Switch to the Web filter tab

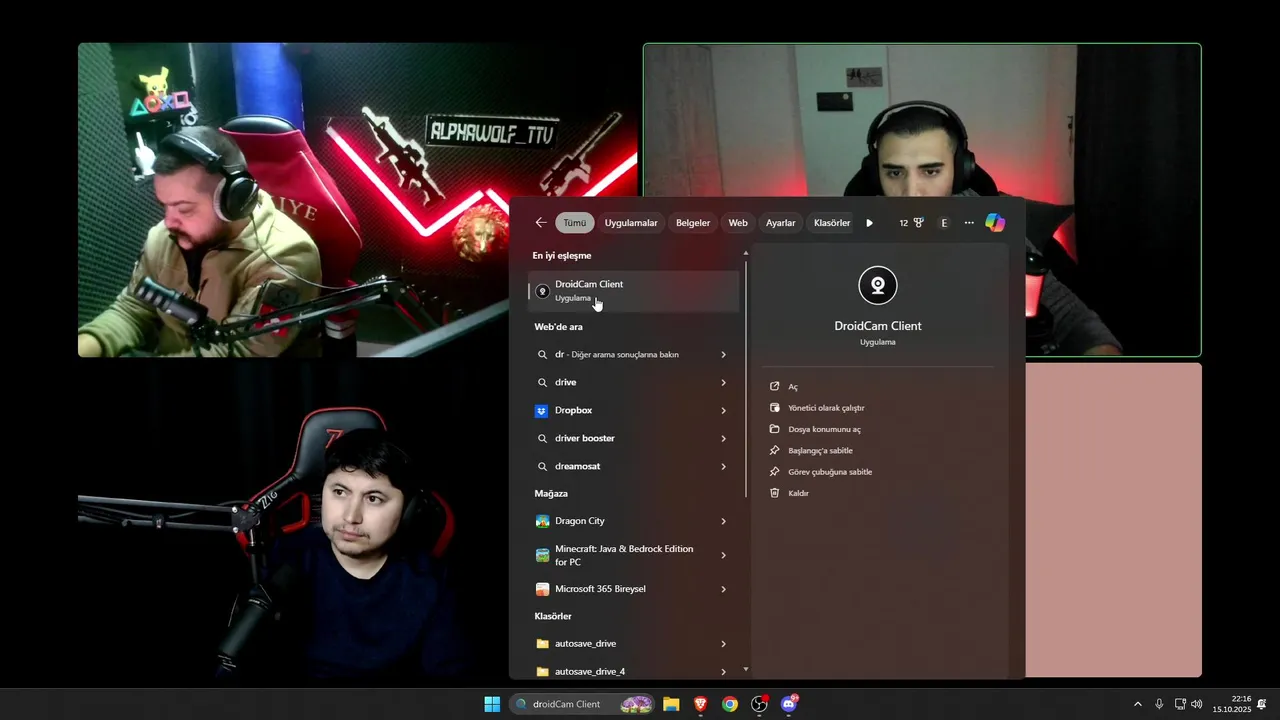738,223
